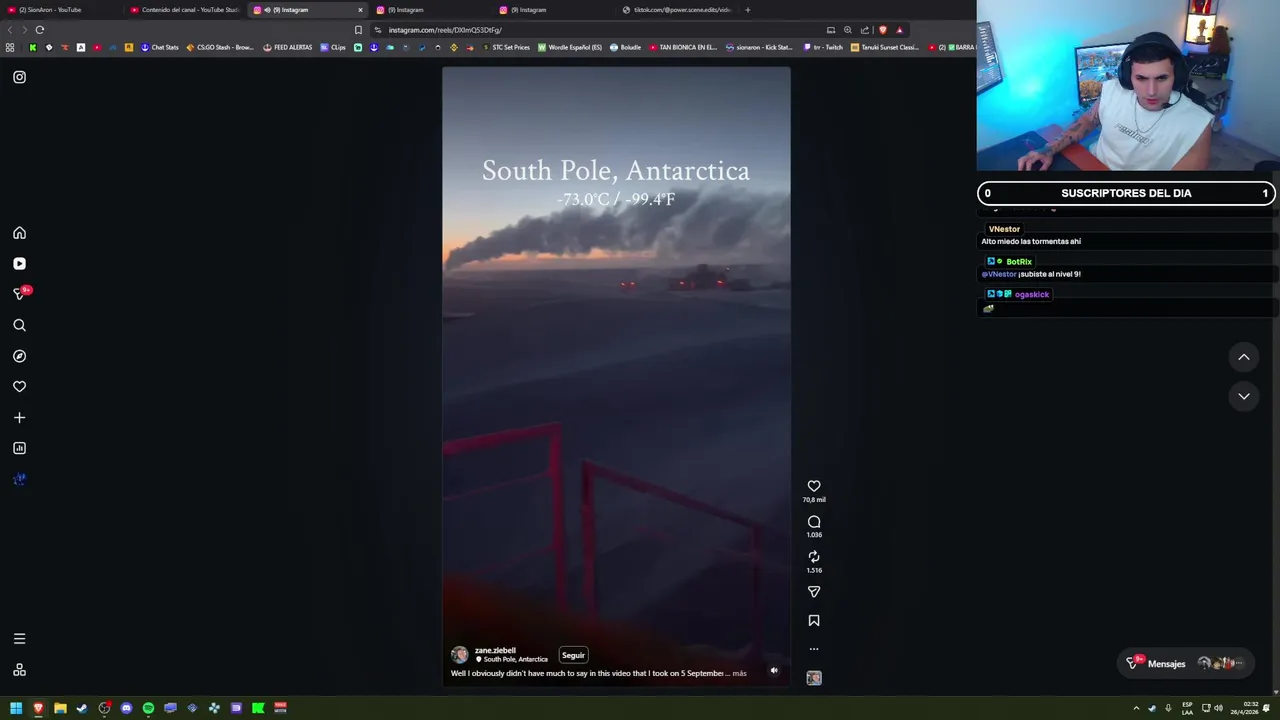
Task: Click the reel video to pause
Action: 616,377
